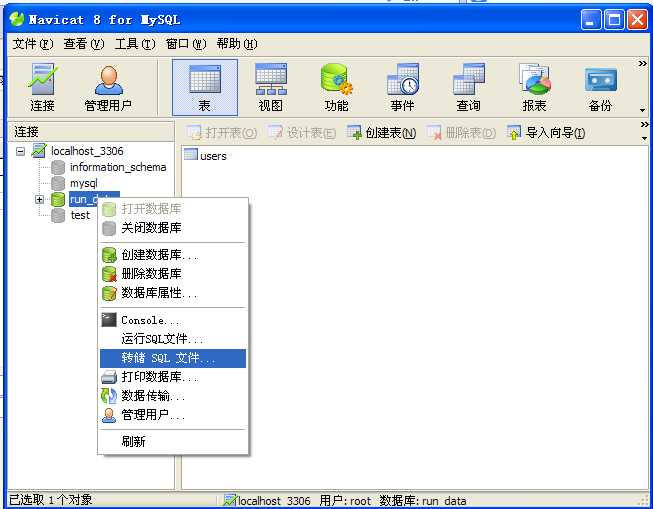Open the 报表 (Report) toolbar icon
The image size is (653, 509).
534,87
